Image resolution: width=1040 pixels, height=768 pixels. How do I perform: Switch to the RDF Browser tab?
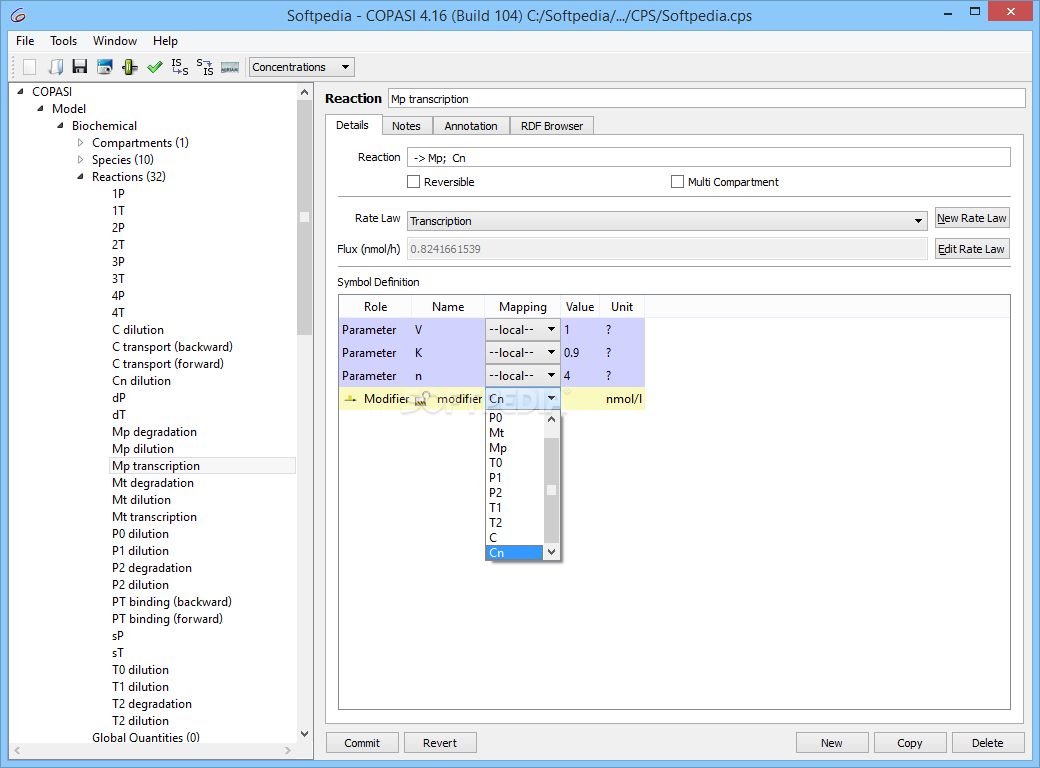coord(552,126)
